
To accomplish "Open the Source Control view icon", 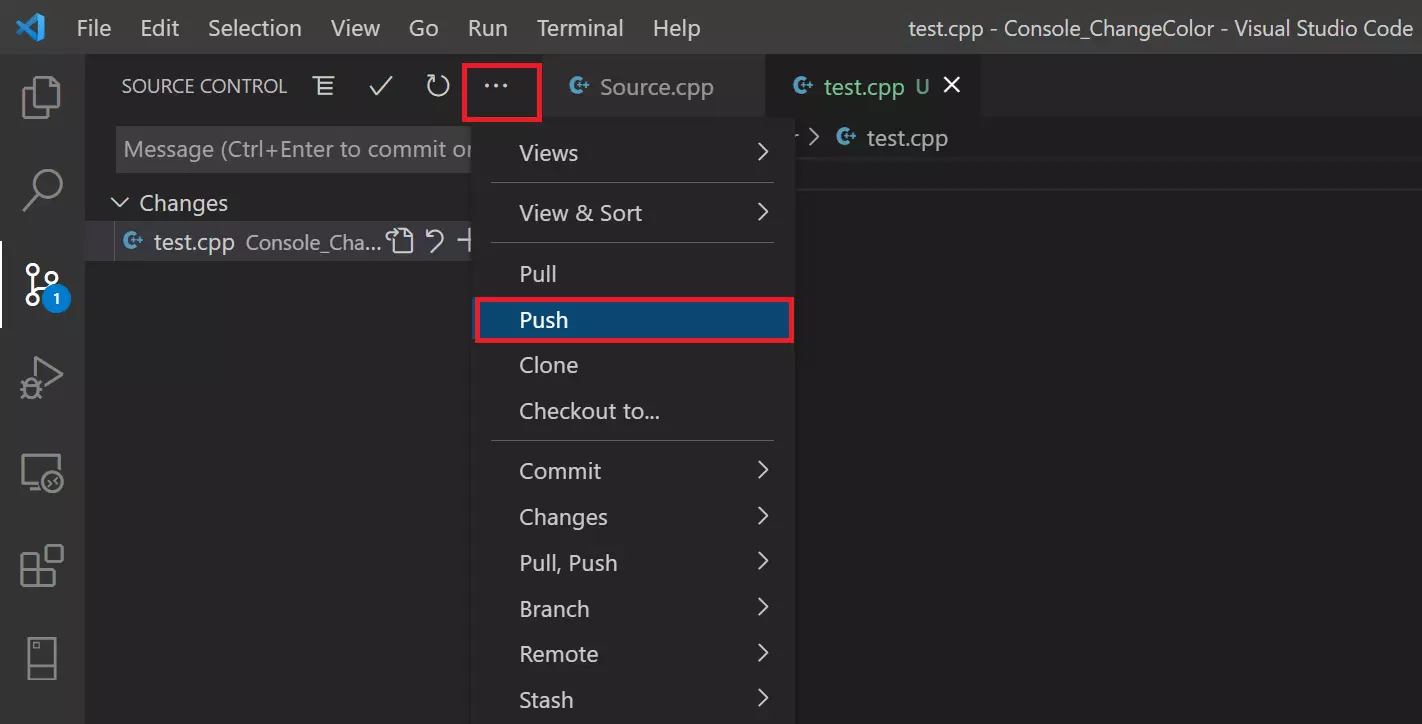I will tap(42, 285).
